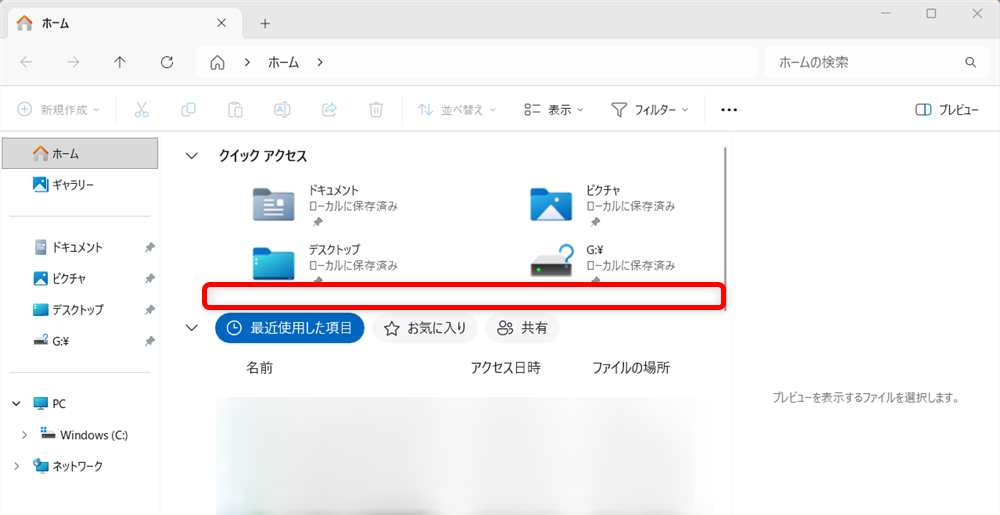Sort by アクセス日時 column header
The width and height of the screenshot is (1000, 515).
pyautogui.click(x=506, y=368)
